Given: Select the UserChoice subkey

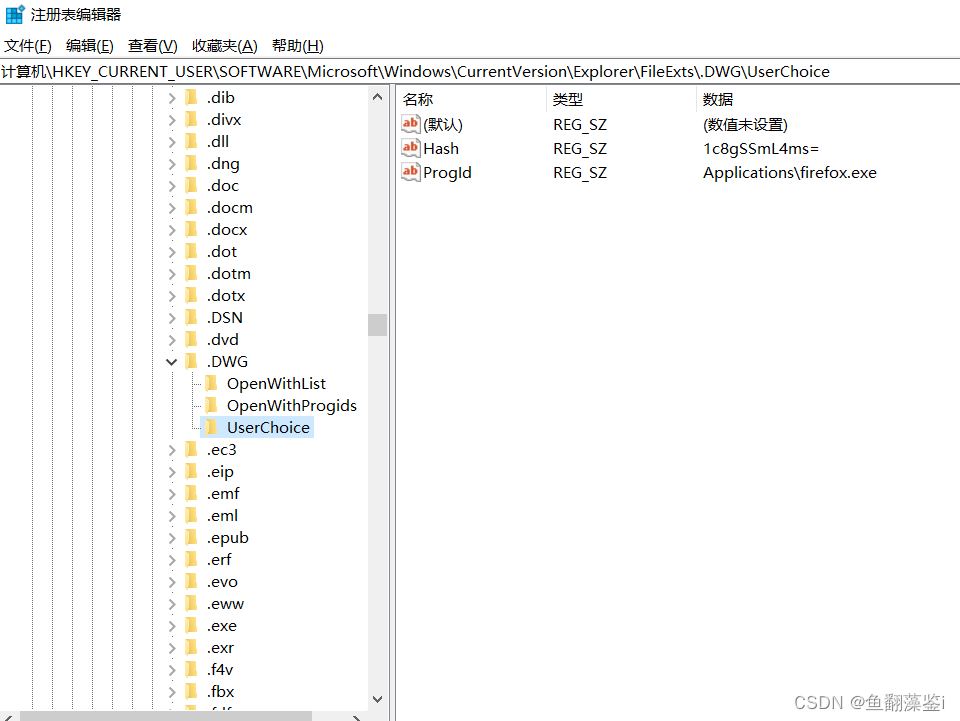Looking at the screenshot, I should click(x=268, y=428).
